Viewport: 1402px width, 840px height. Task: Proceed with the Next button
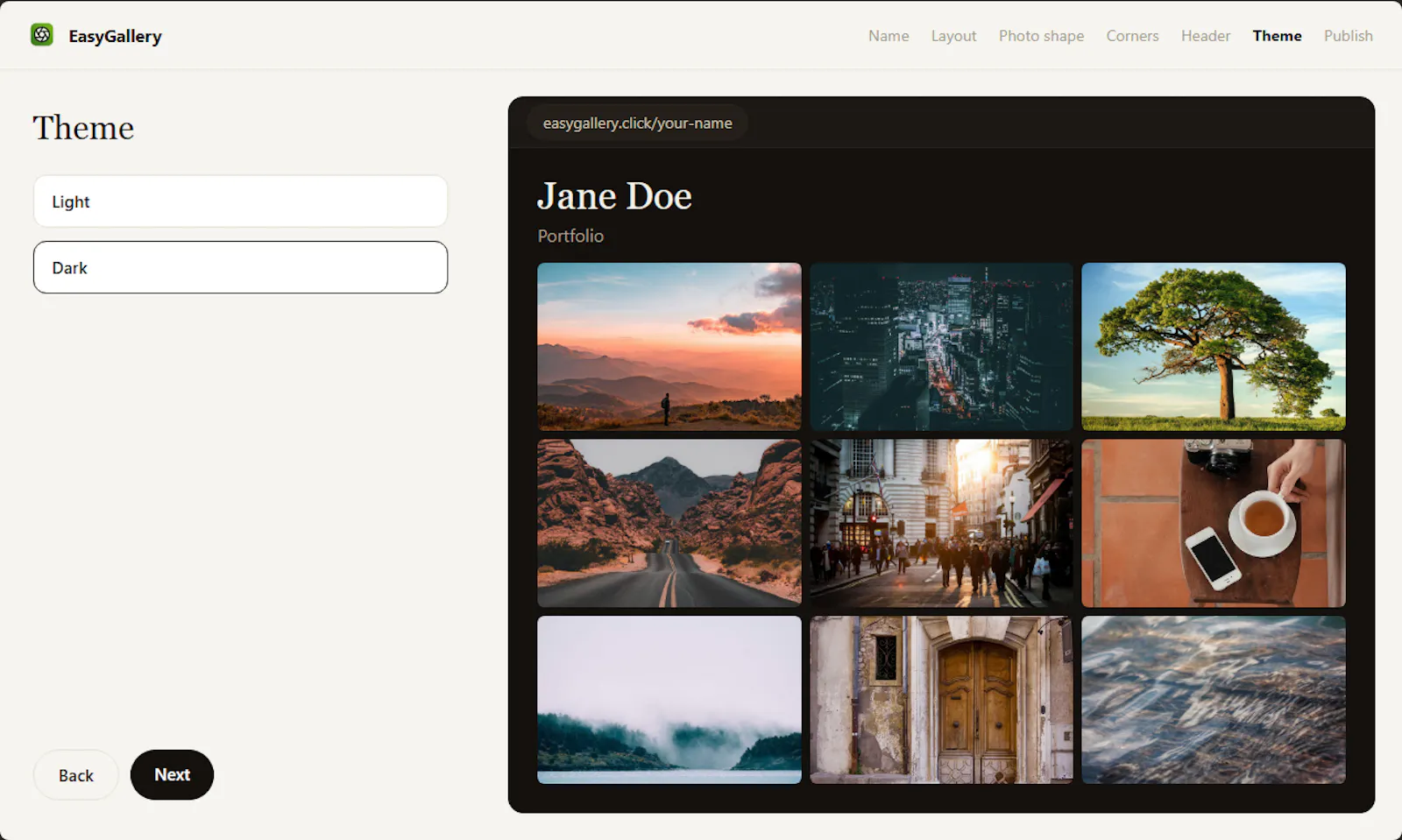click(172, 774)
